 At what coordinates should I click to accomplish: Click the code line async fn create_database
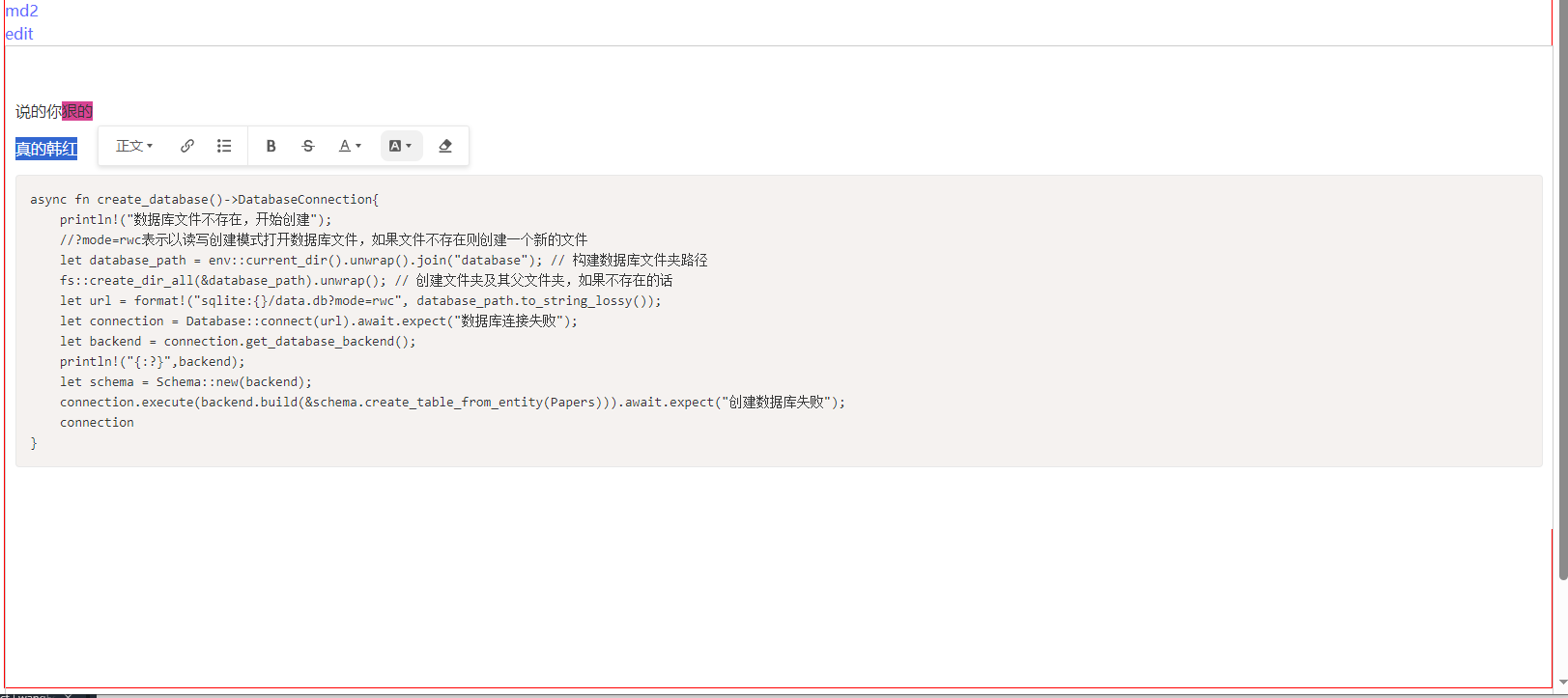click(x=205, y=199)
